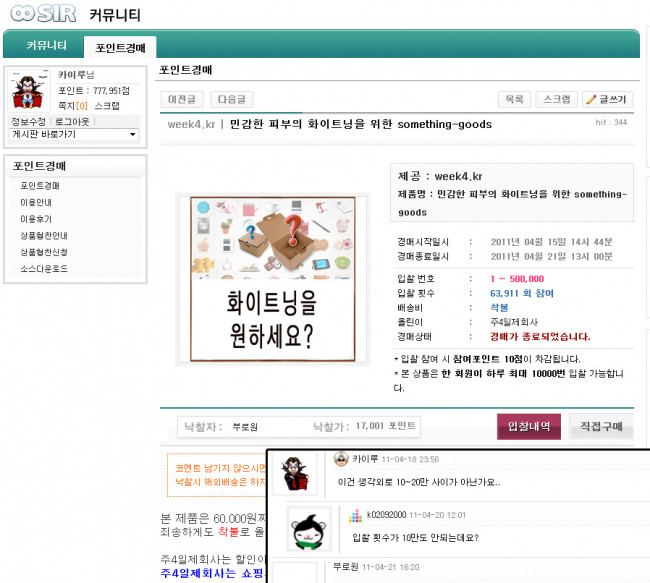Click the 목록 list button
This screenshot has height=583, width=650.
pos(514,100)
